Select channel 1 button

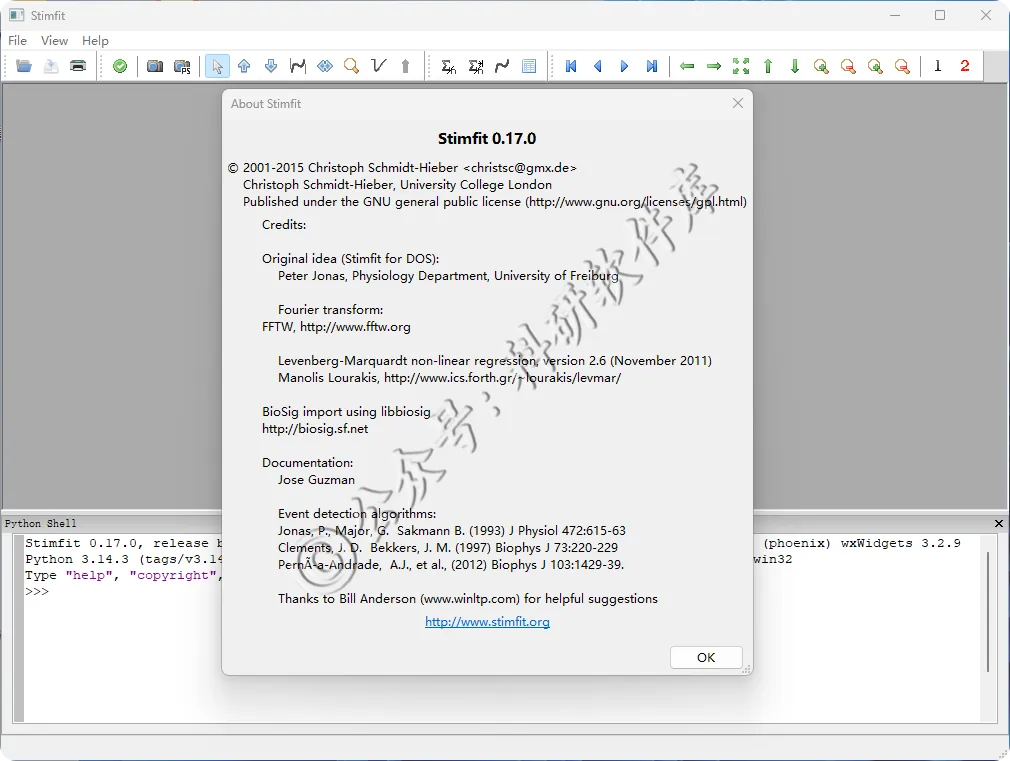coord(938,66)
